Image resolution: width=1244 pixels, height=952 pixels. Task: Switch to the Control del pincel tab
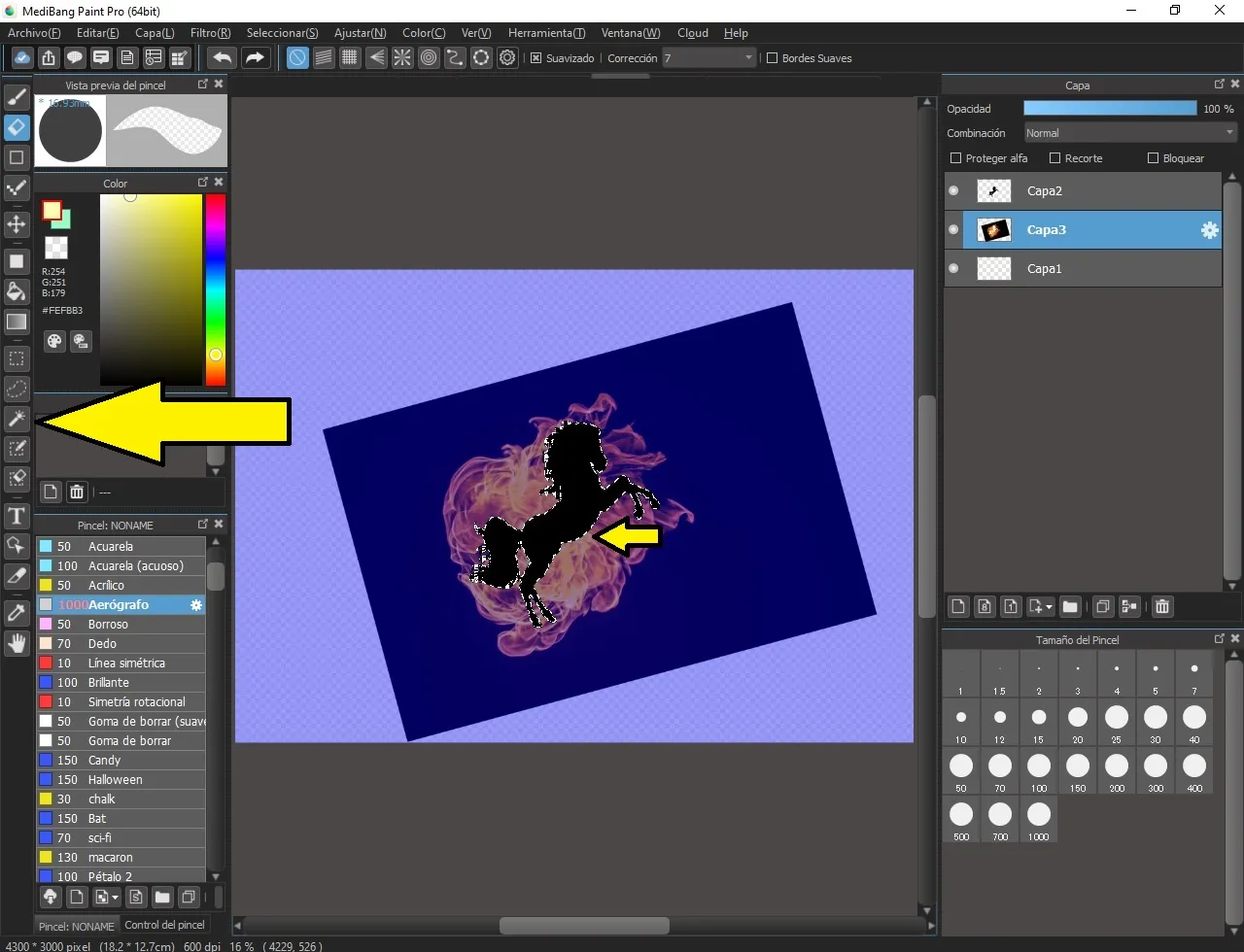(164, 925)
